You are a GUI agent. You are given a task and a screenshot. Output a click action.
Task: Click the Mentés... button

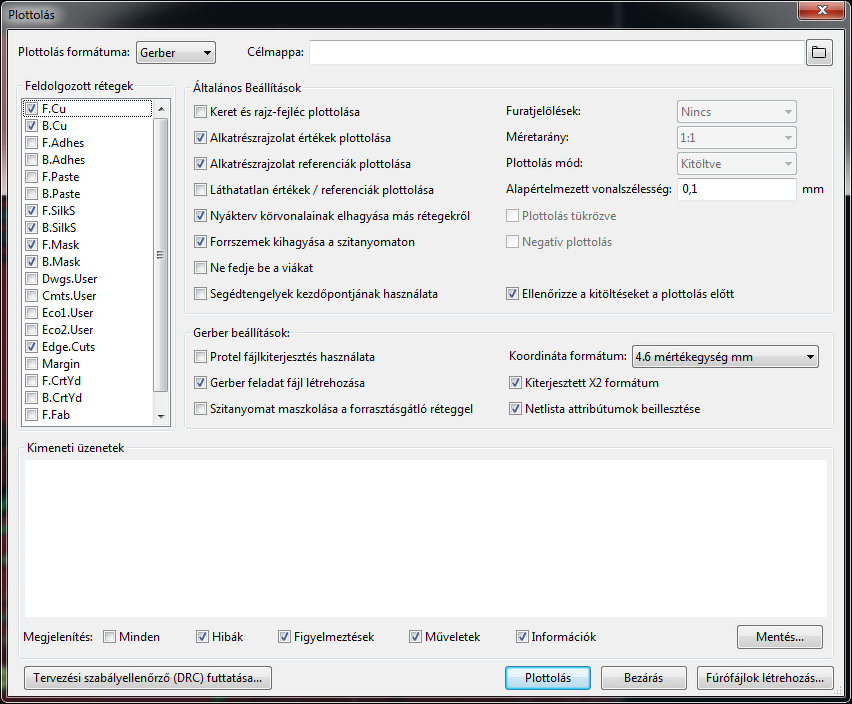(780, 637)
